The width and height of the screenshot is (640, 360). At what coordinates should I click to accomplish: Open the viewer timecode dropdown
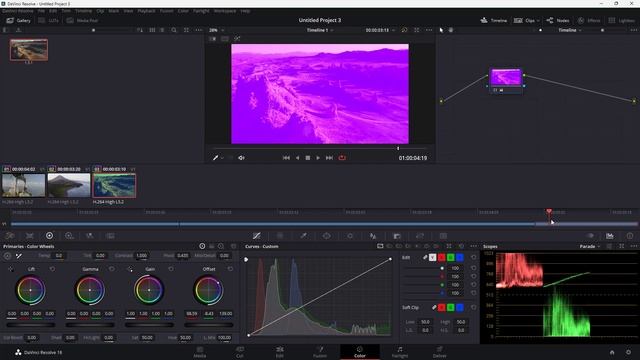pyautogui.click(x=380, y=30)
